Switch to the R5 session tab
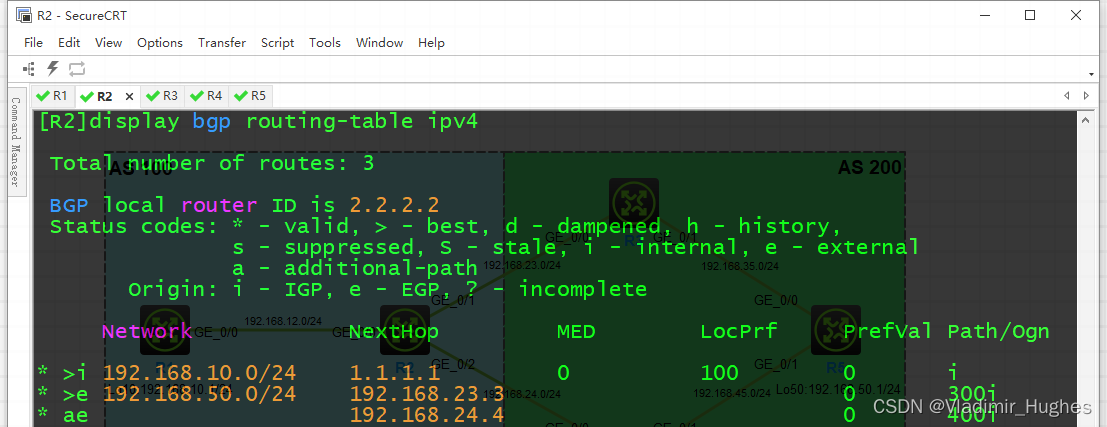The width and height of the screenshot is (1107, 427). 251,96
